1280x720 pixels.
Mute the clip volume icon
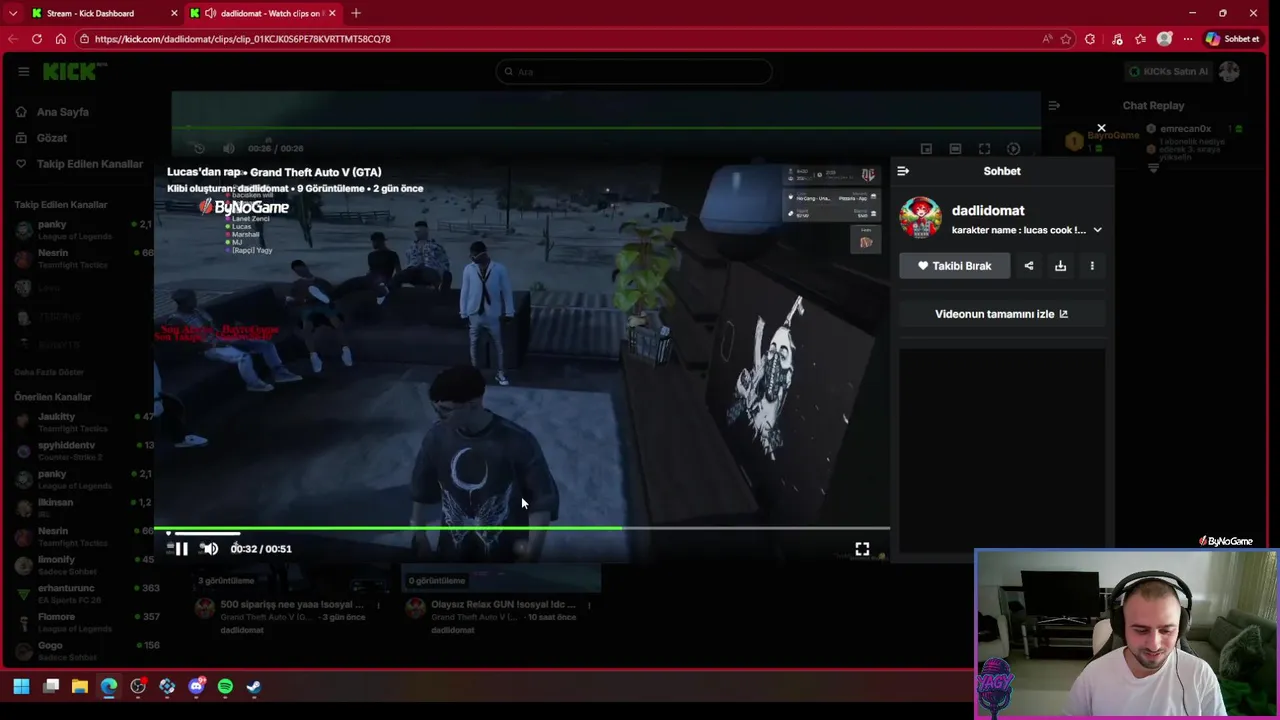(x=210, y=548)
